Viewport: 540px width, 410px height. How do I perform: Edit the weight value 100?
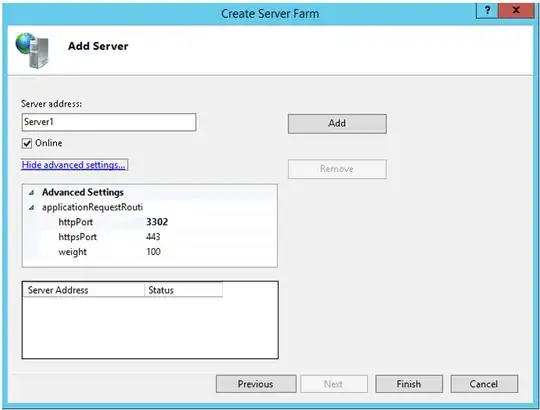[153, 252]
